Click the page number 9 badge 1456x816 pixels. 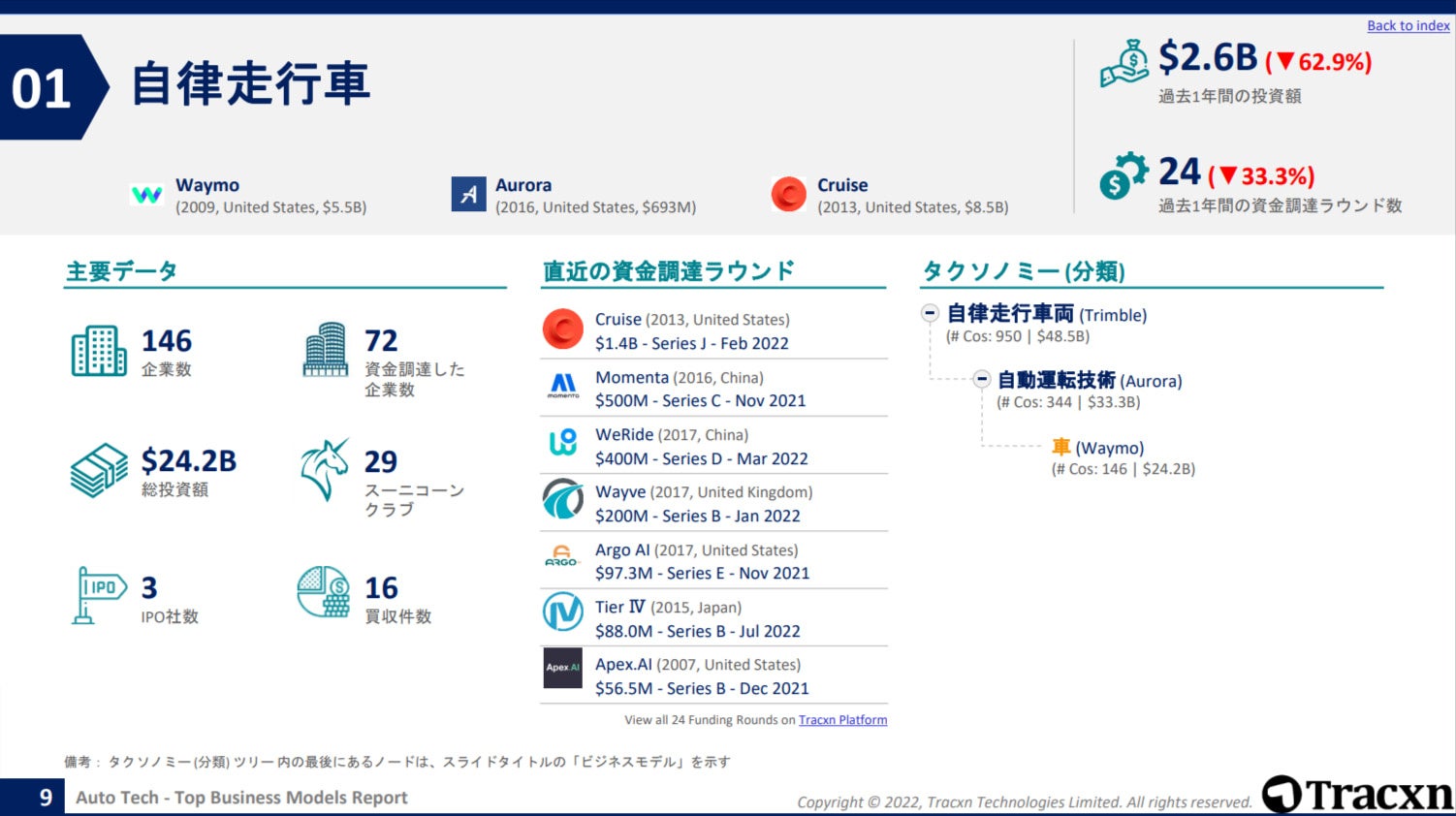tap(32, 797)
